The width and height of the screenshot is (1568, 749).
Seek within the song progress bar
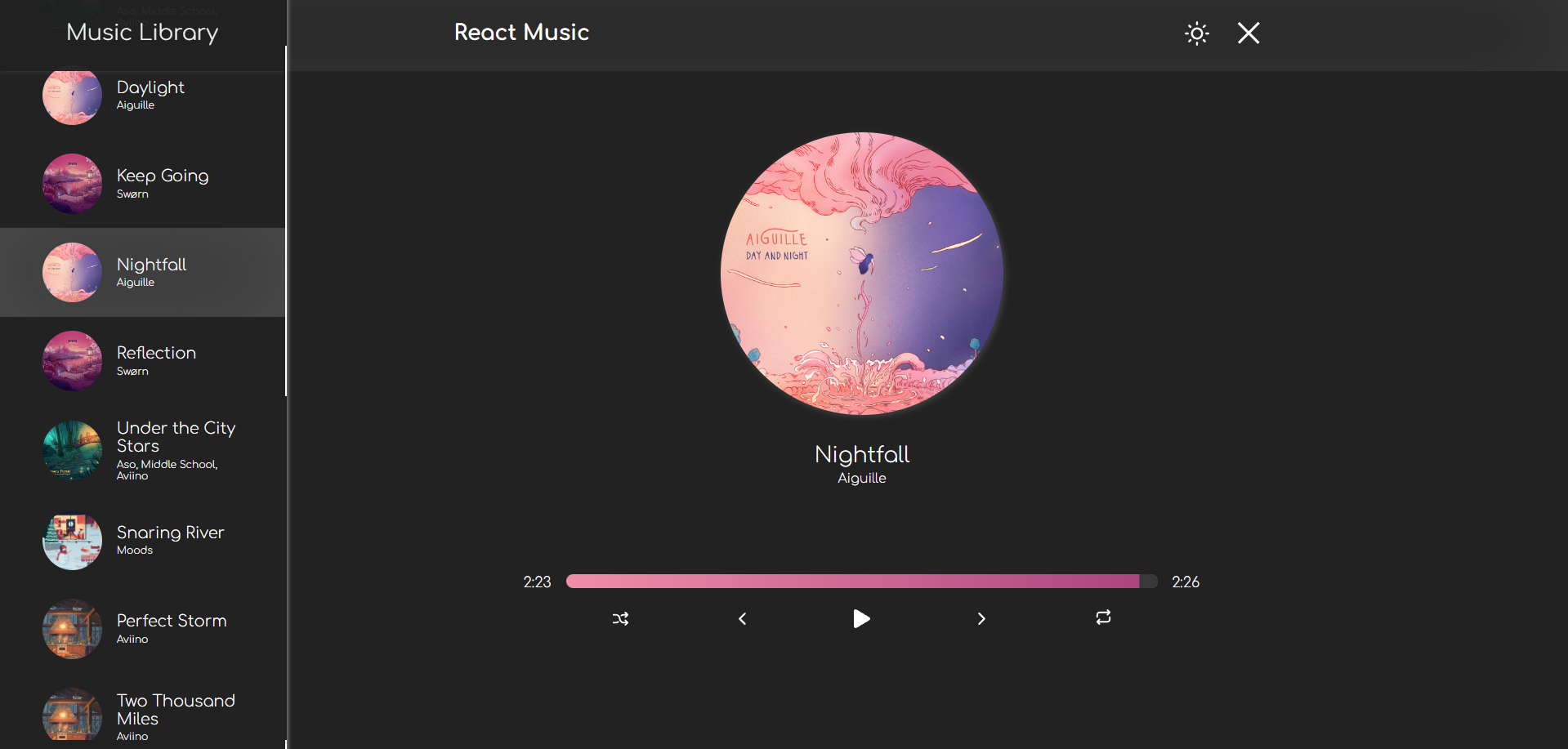coord(862,582)
